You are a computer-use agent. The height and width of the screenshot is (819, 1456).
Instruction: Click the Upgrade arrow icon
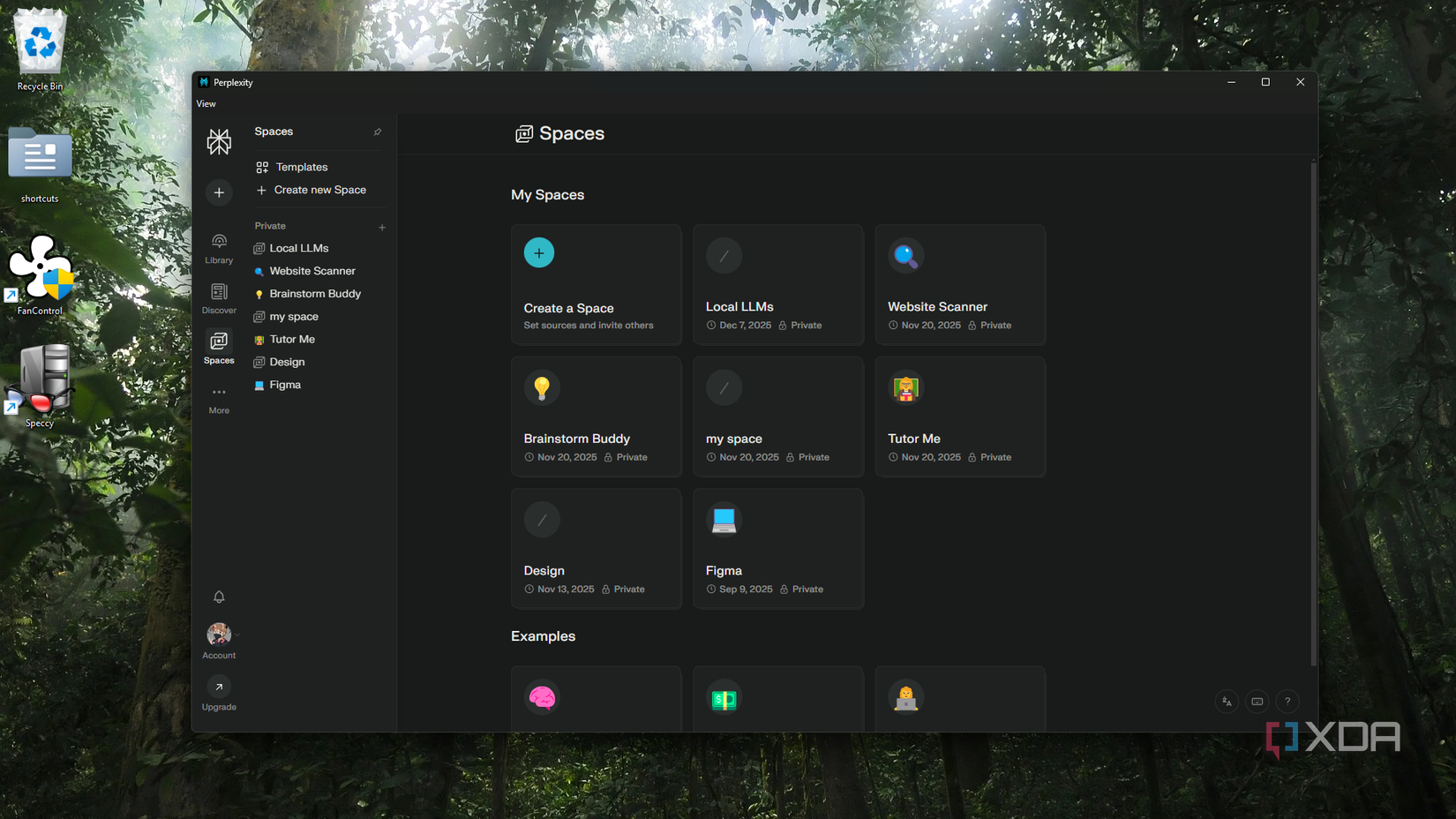click(219, 687)
